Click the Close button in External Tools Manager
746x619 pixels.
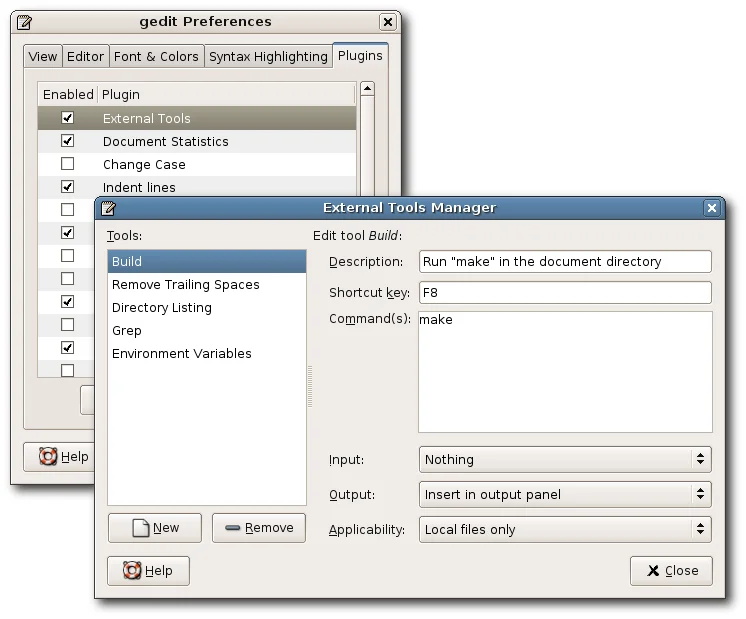pos(671,570)
